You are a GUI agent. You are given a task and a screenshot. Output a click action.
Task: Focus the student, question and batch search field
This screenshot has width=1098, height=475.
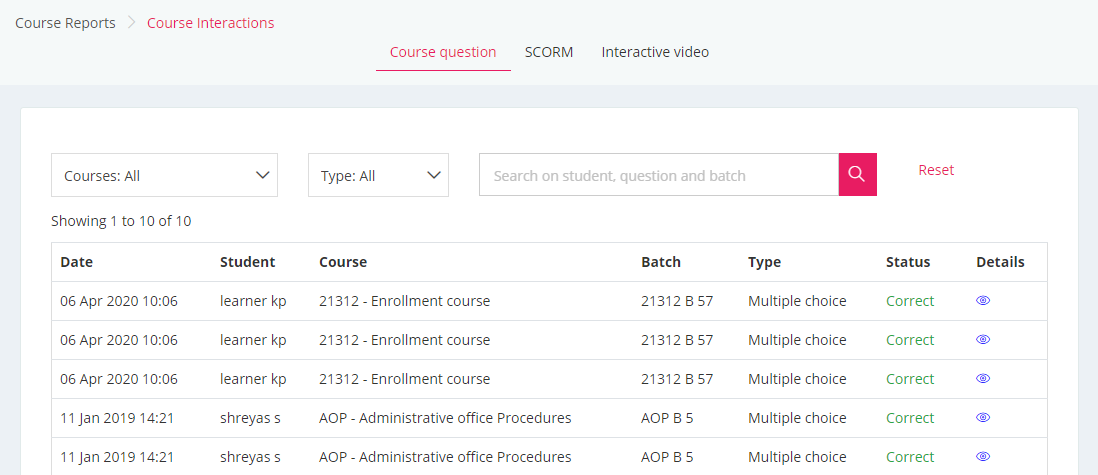click(x=659, y=175)
